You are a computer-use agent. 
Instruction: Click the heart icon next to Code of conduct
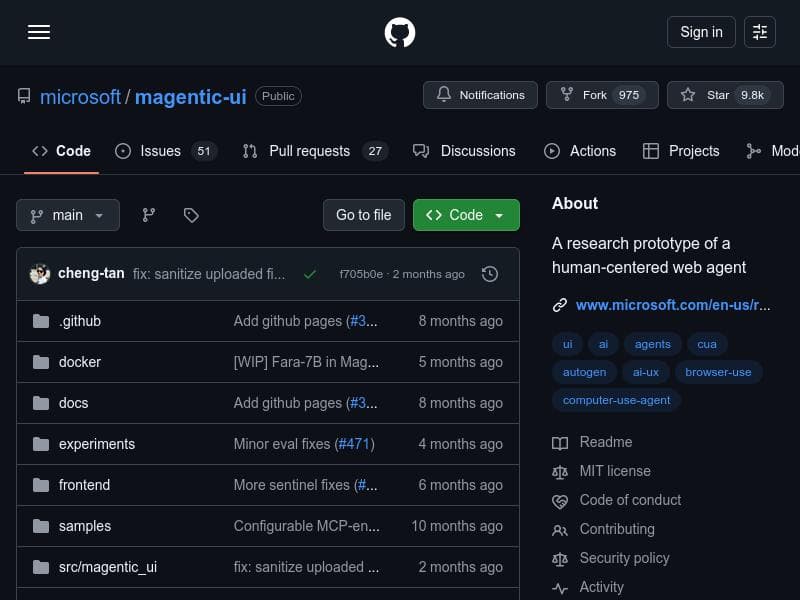[x=560, y=502]
